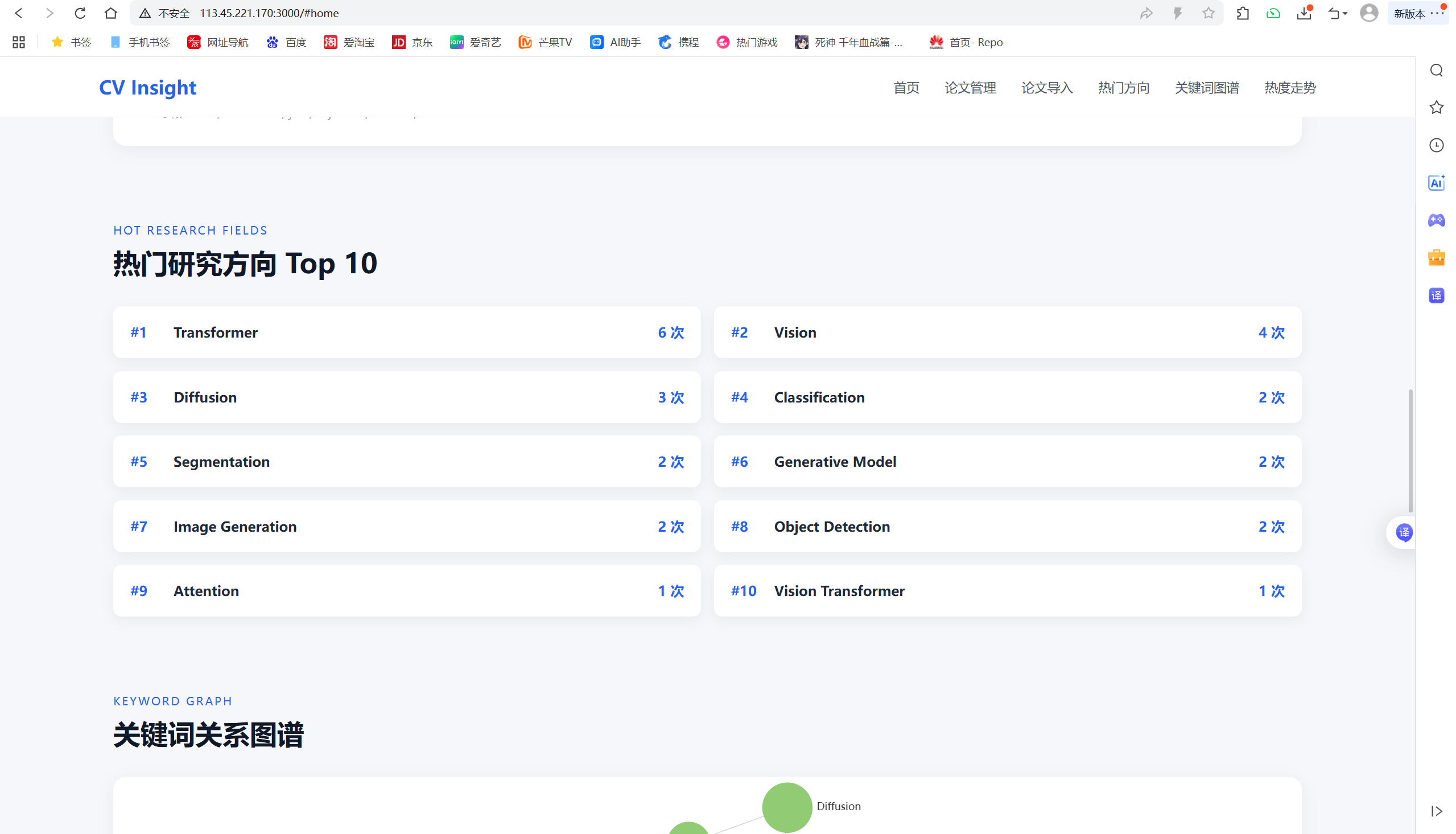Open the user profile avatar icon
1456x834 pixels.
pos(1368,13)
